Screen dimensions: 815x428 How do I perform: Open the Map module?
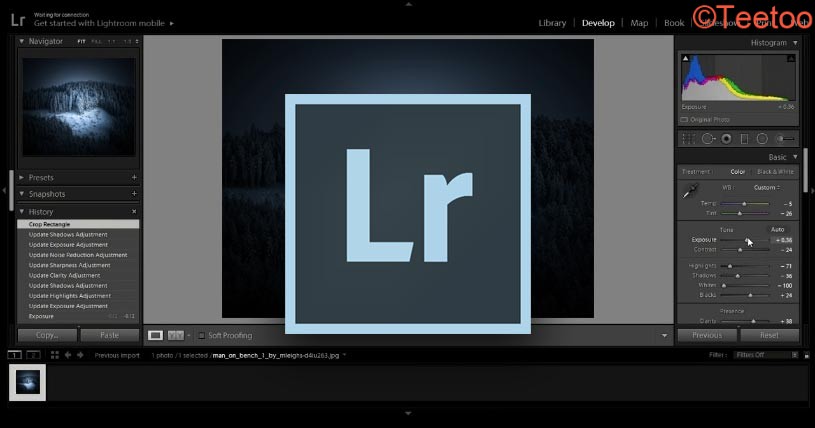pyautogui.click(x=639, y=22)
